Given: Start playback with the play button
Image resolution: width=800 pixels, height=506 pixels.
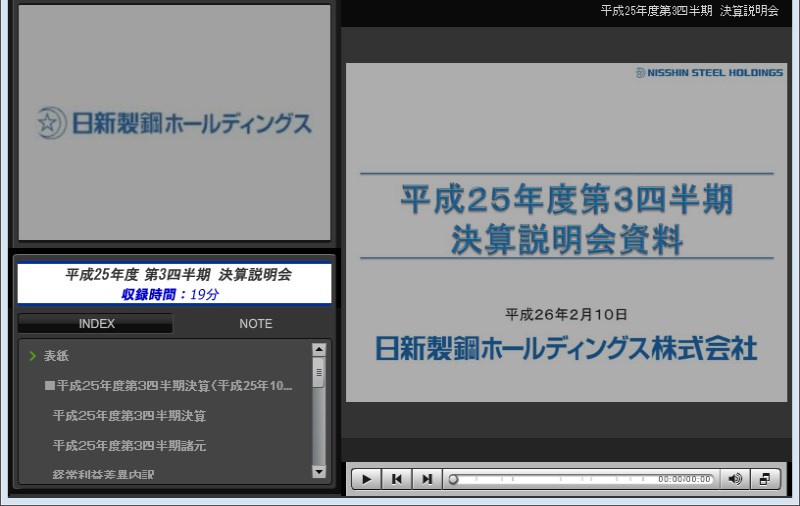Looking at the screenshot, I should click(366, 479).
